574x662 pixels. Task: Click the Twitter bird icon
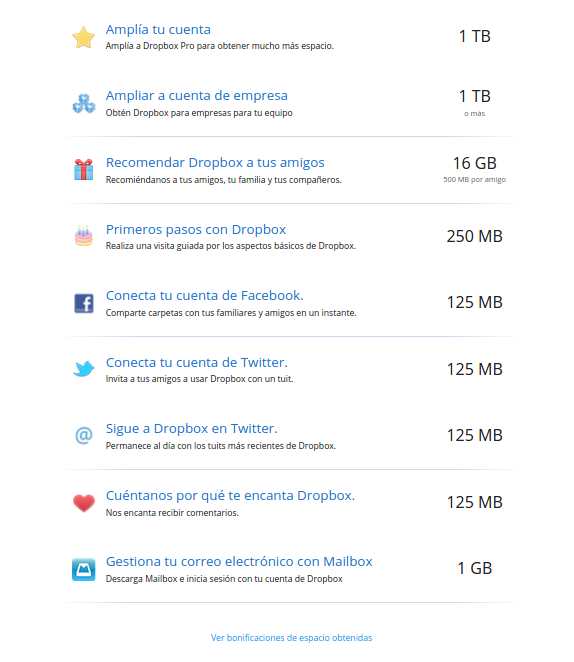tap(84, 369)
